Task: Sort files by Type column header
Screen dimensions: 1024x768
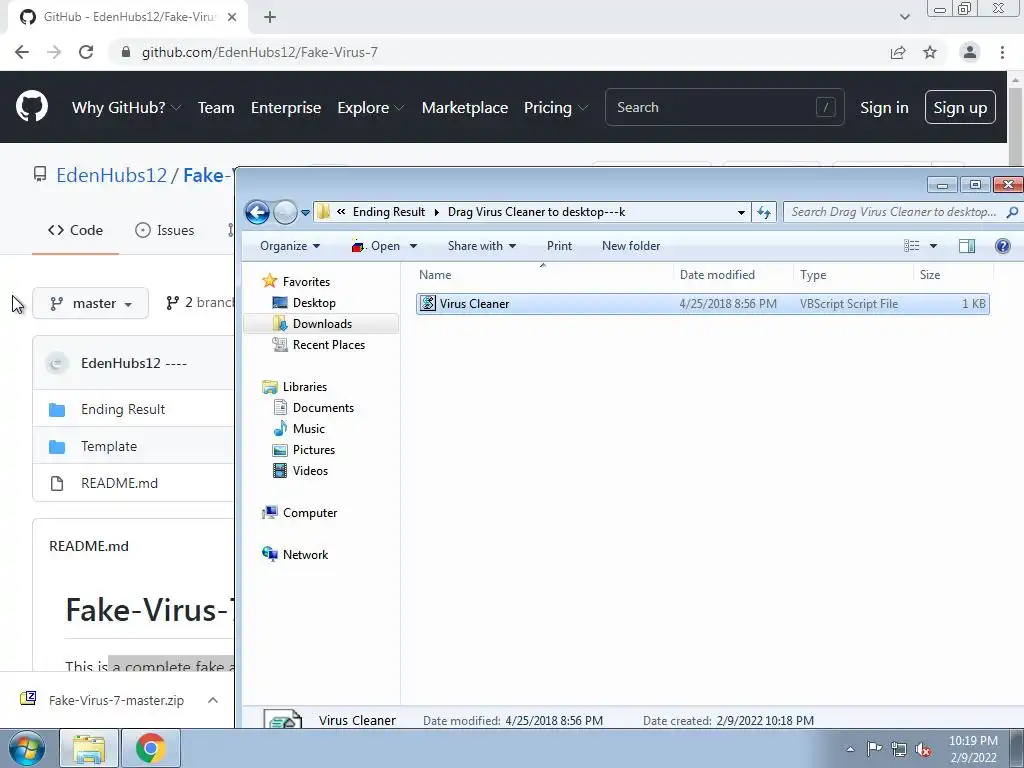Action: point(853,275)
